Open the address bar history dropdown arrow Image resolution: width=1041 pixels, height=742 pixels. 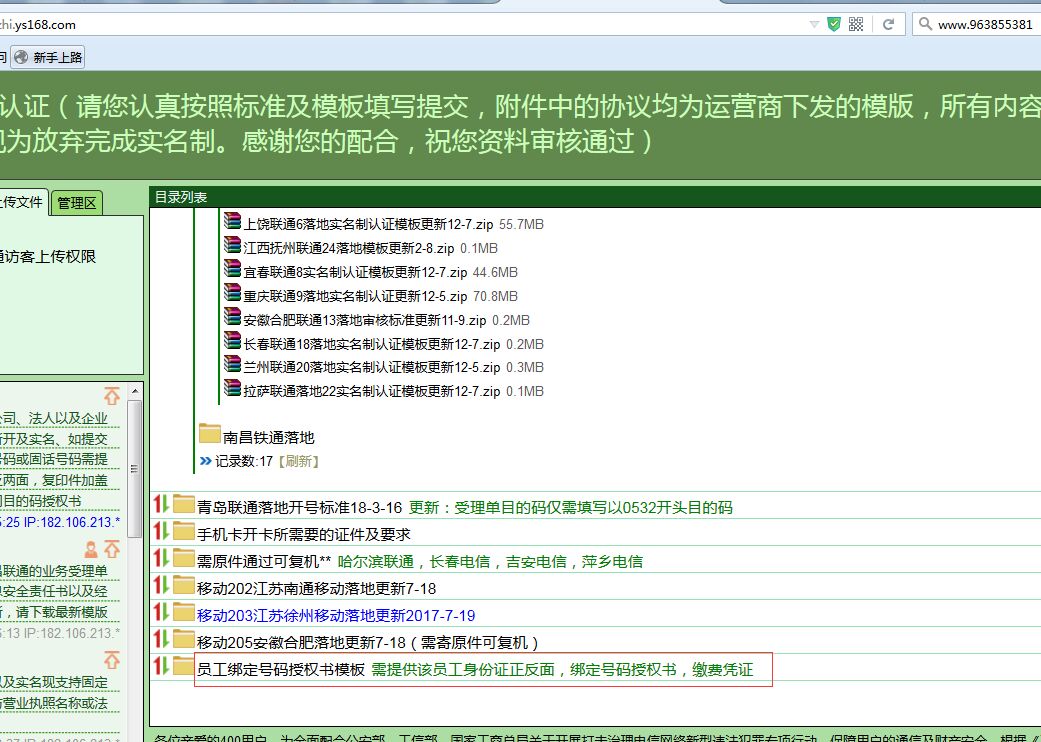pos(815,24)
